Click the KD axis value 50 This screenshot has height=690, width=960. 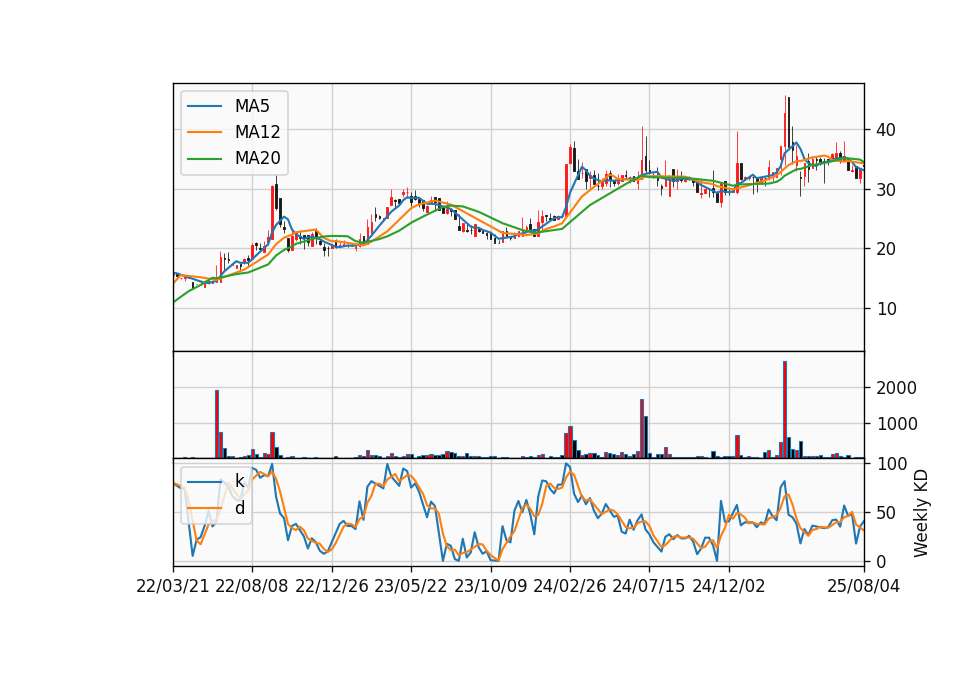886,513
